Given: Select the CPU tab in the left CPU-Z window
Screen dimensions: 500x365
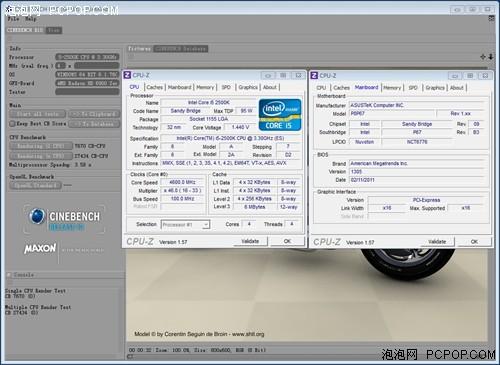Looking at the screenshot, I should click(x=134, y=87).
